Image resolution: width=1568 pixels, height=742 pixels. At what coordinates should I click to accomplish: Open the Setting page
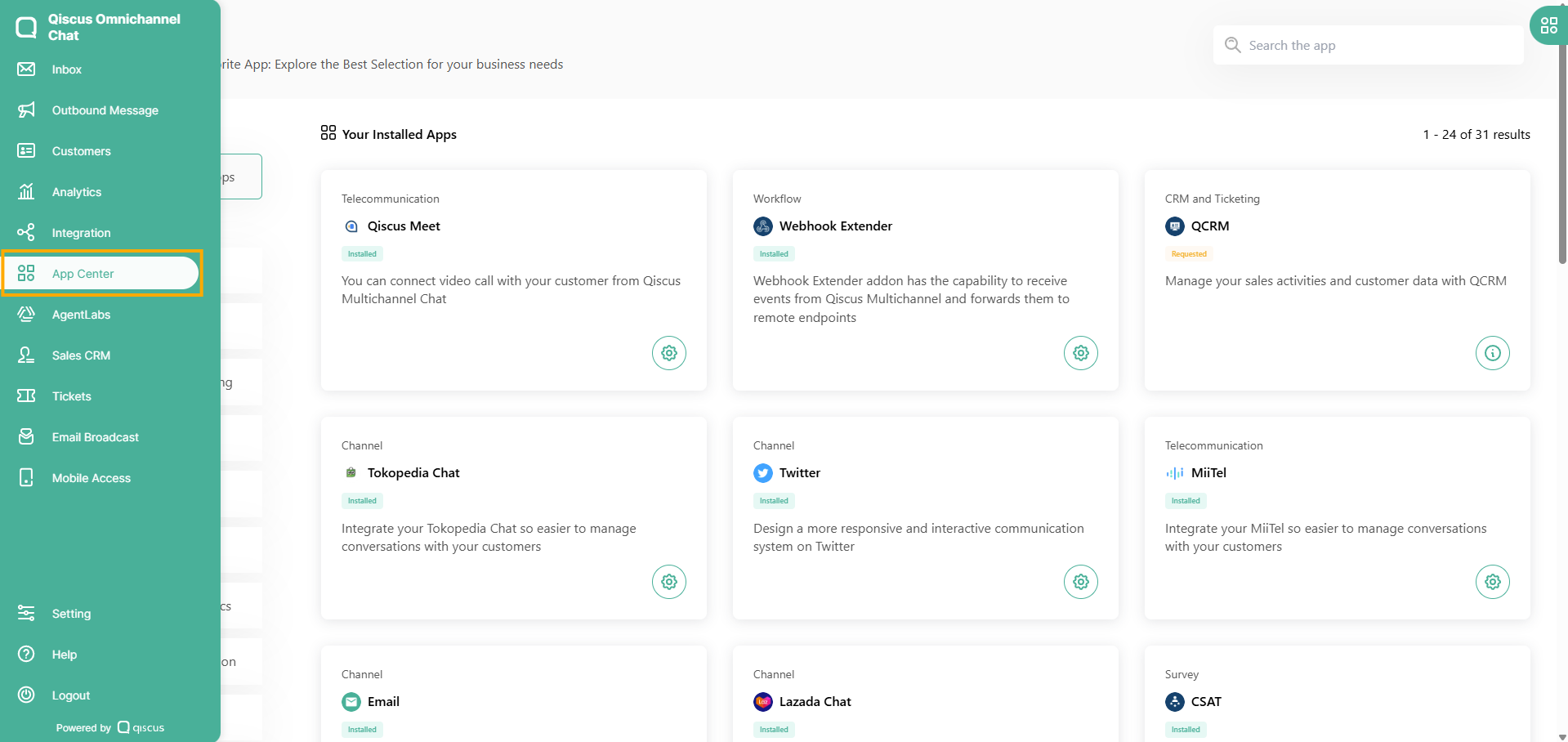coord(71,614)
